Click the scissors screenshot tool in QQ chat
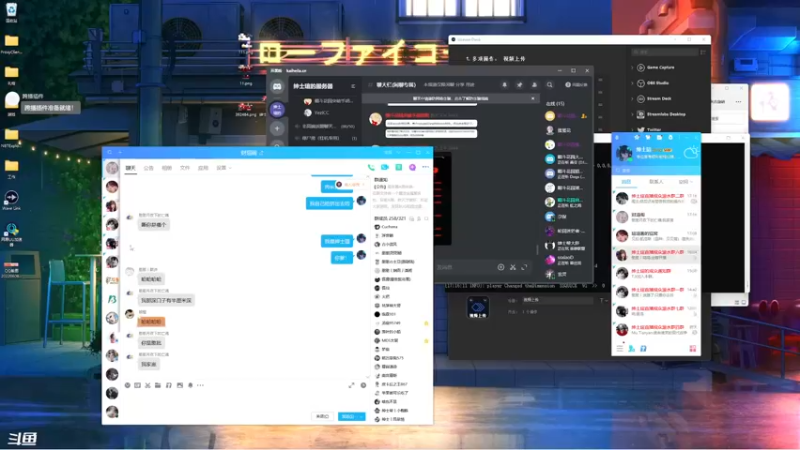The image size is (800, 450). [147, 385]
